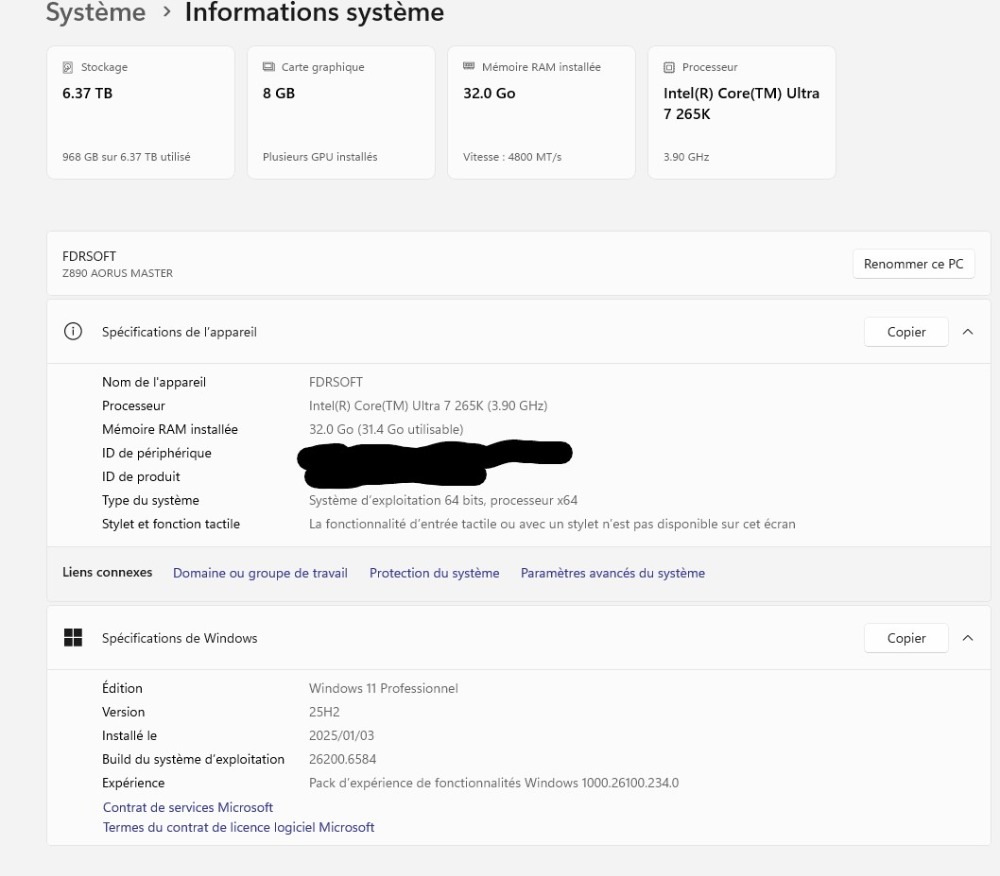Click the info icon beside Spécifications de l'appareil

coord(72,332)
